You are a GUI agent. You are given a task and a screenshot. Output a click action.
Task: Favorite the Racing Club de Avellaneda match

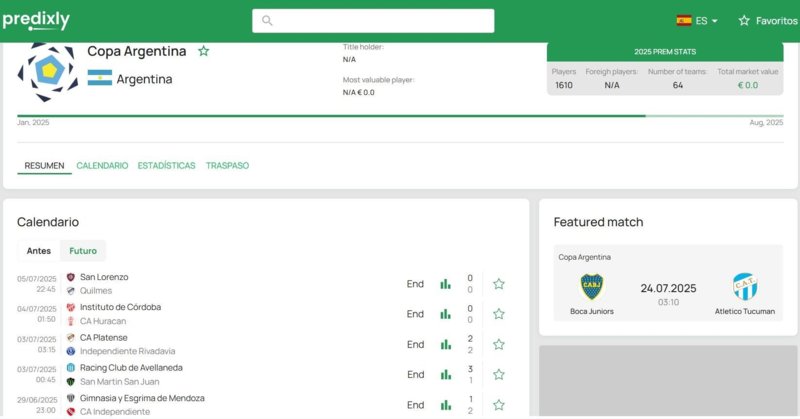tap(499, 375)
